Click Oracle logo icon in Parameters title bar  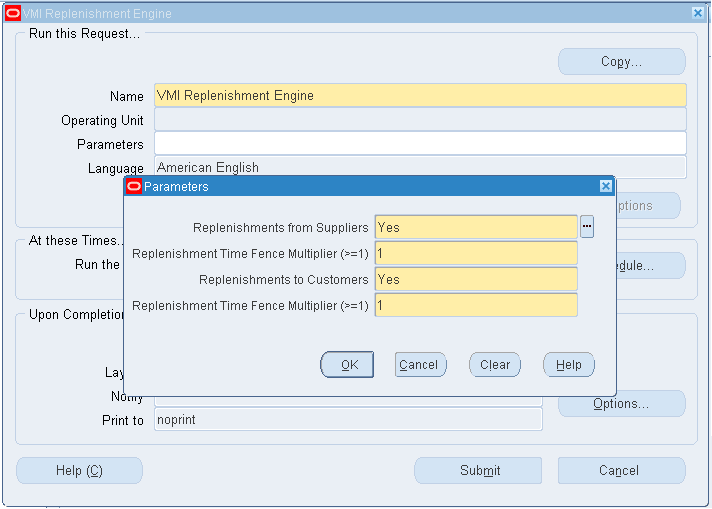pyautogui.click(x=134, y=186)
